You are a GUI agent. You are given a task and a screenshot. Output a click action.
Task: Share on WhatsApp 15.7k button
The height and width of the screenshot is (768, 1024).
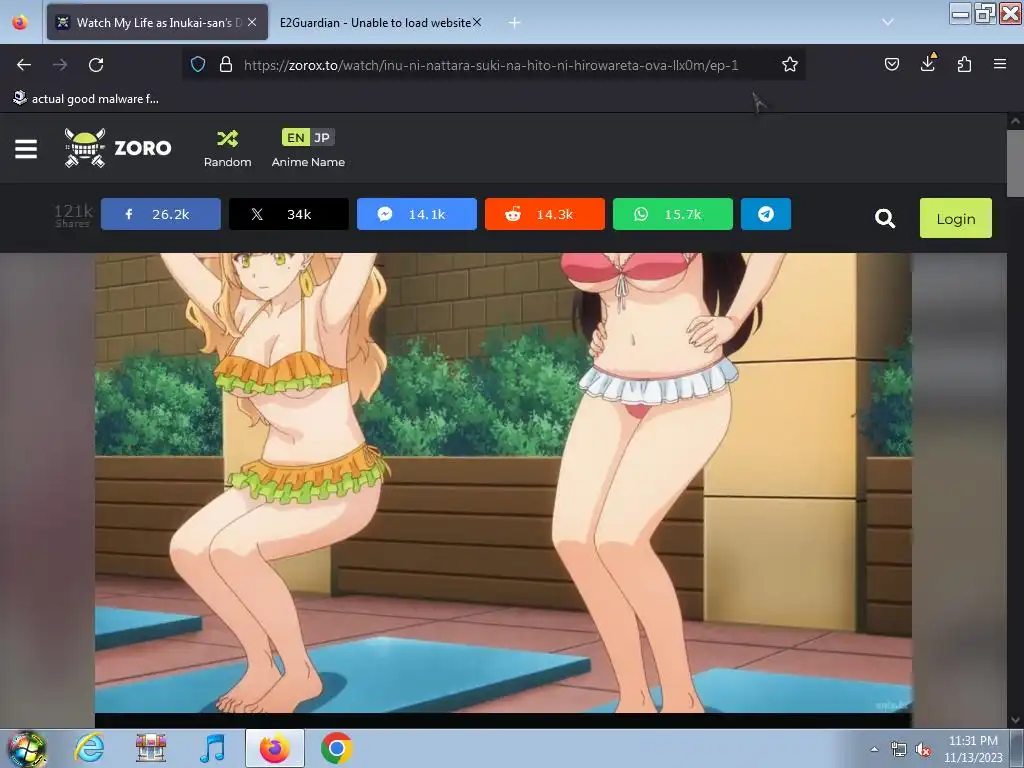tap(673, 214)
